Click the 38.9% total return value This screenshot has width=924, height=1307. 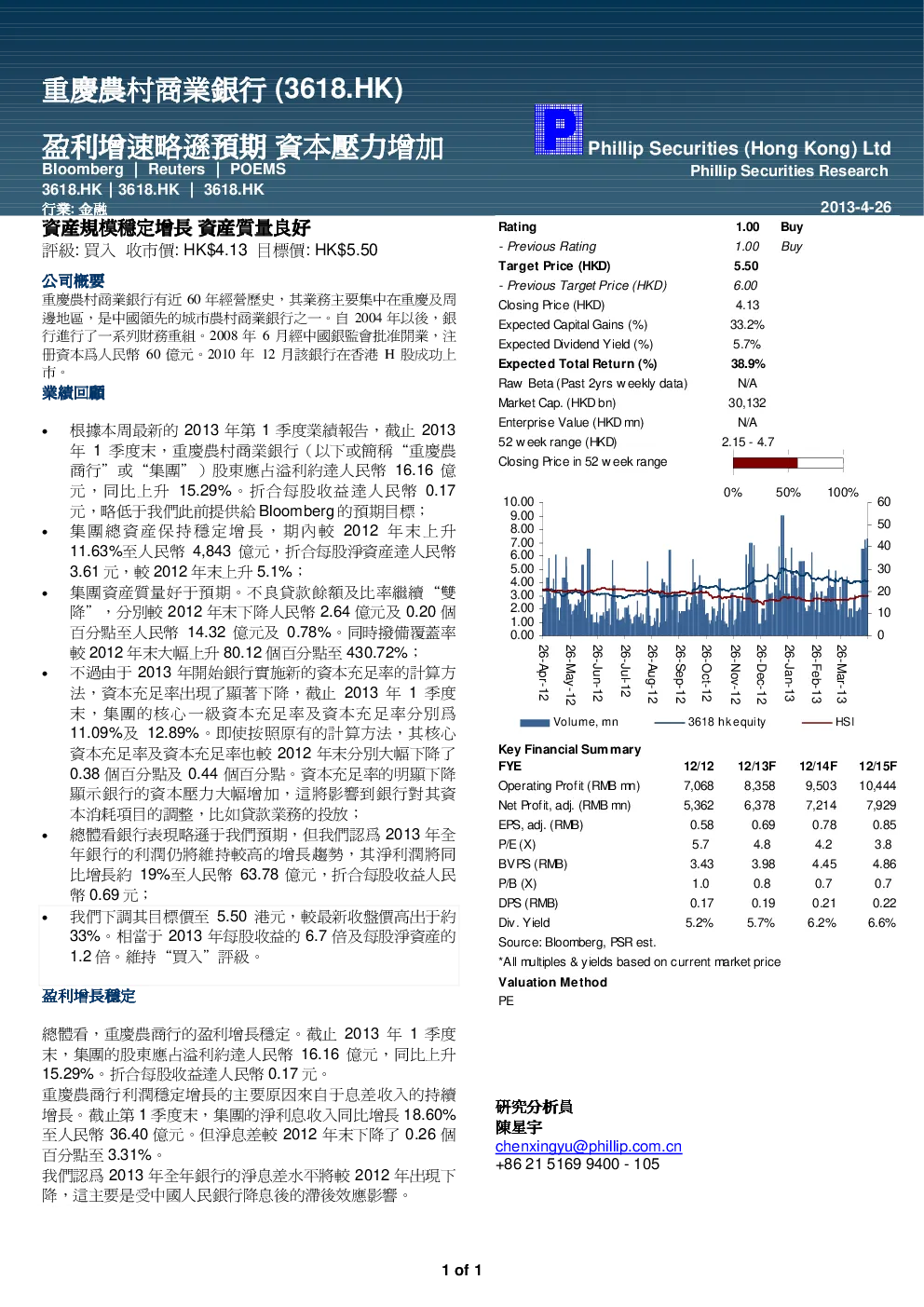[748, 364]
